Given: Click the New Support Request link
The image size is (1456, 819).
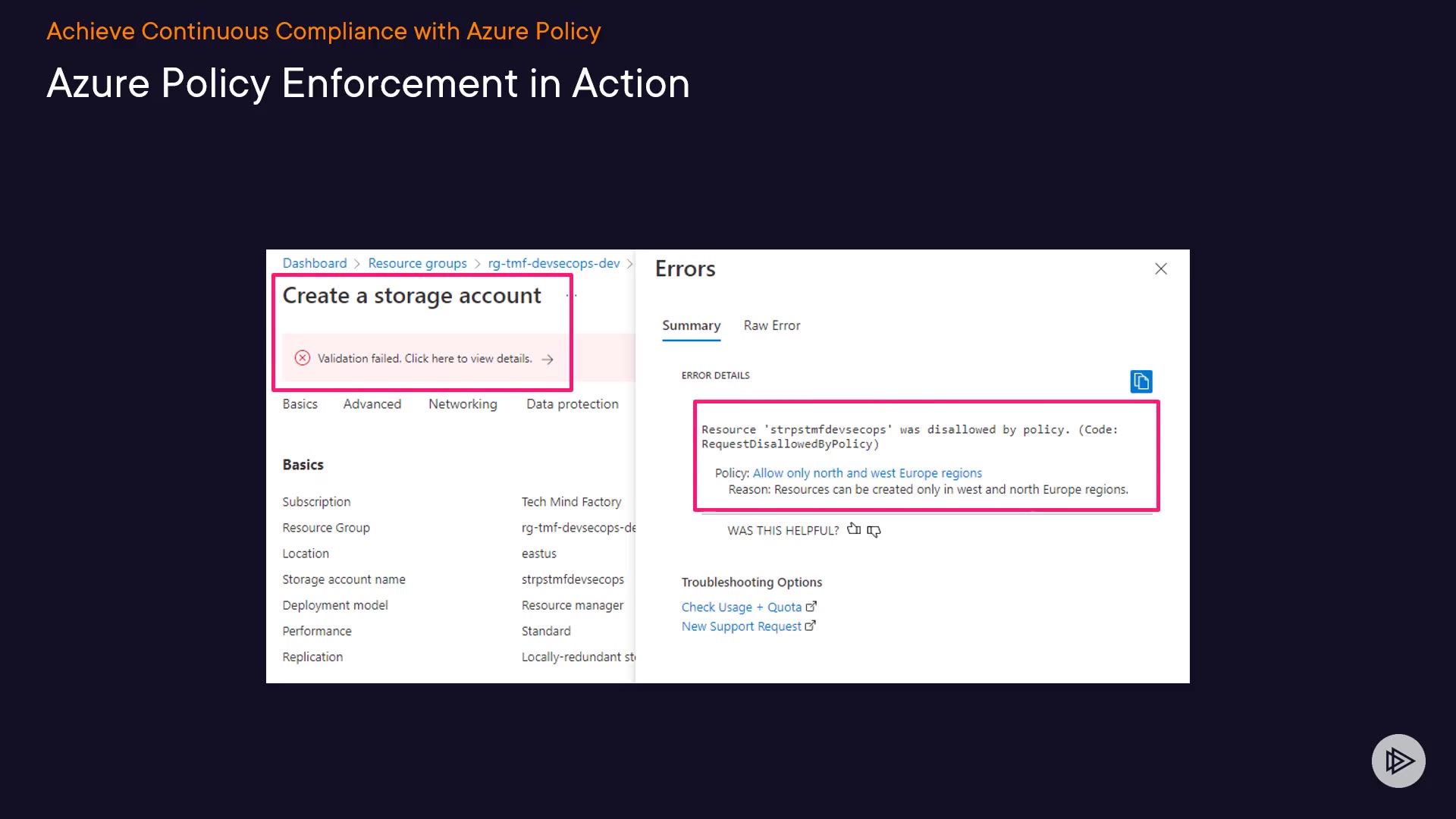Looking at the screenshot, I should [x=741, y=626].
